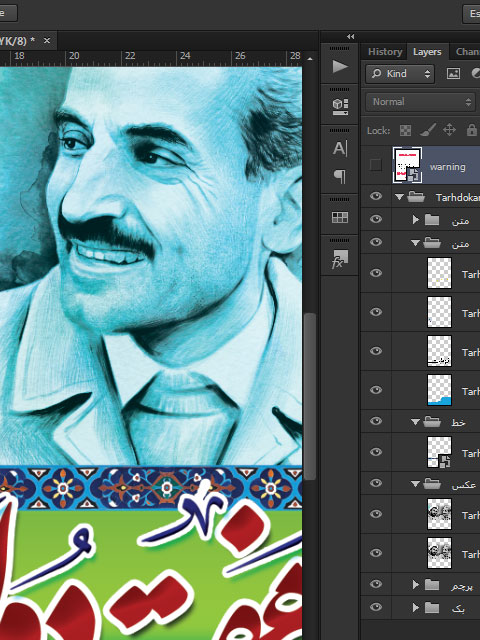Close the open document tab
The width and height of the screenshot is (480, 640).
click(47, 40)
